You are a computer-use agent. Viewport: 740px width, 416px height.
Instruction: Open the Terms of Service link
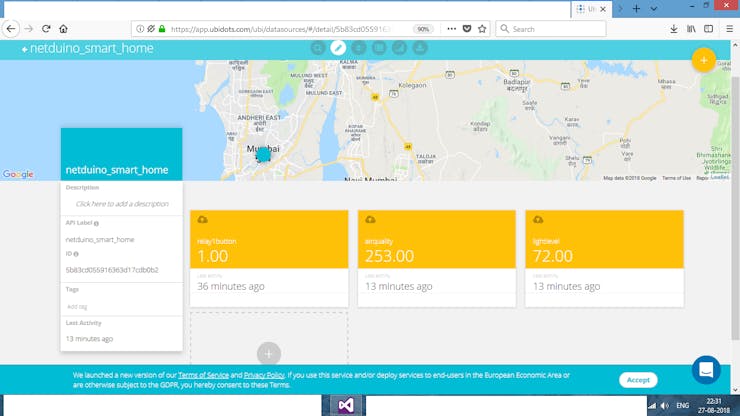tap(203, 375)
